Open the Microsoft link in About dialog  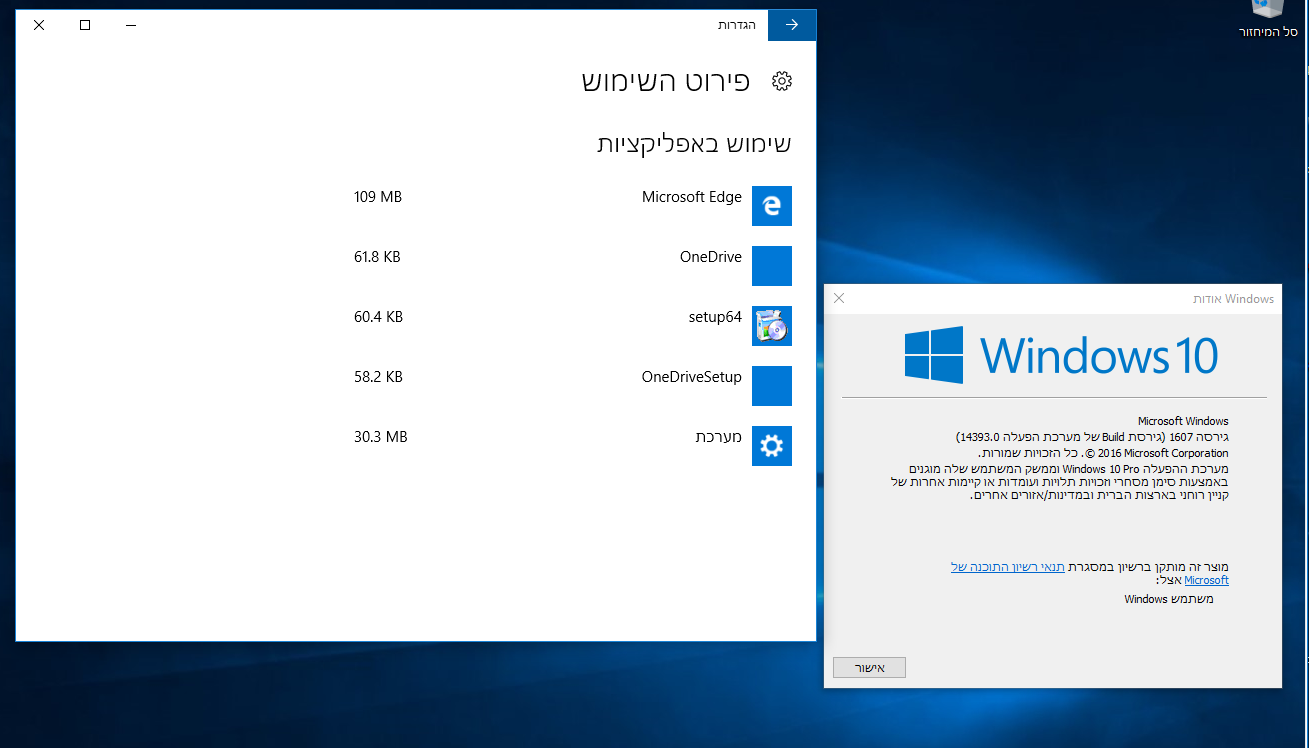click(1206, 580)
